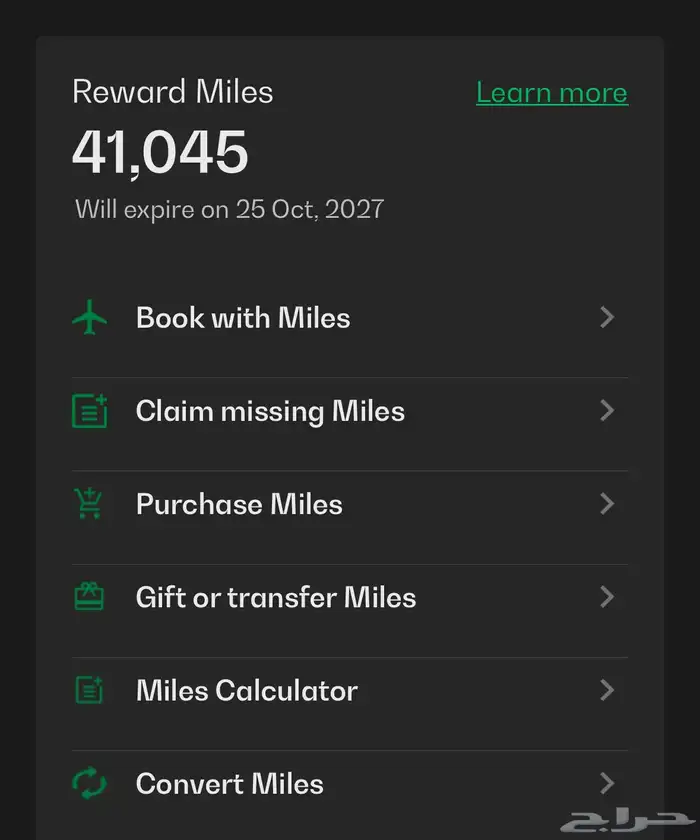Choose Gift or transfer Miles text
This screenshot has height=840, width=700.
(276, 597)
